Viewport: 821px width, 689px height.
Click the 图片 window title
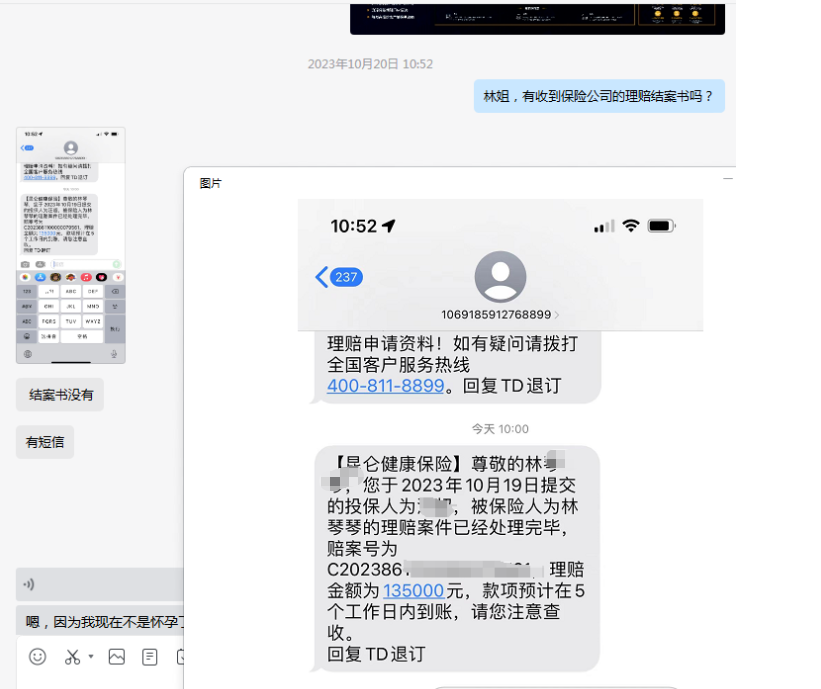210,183
